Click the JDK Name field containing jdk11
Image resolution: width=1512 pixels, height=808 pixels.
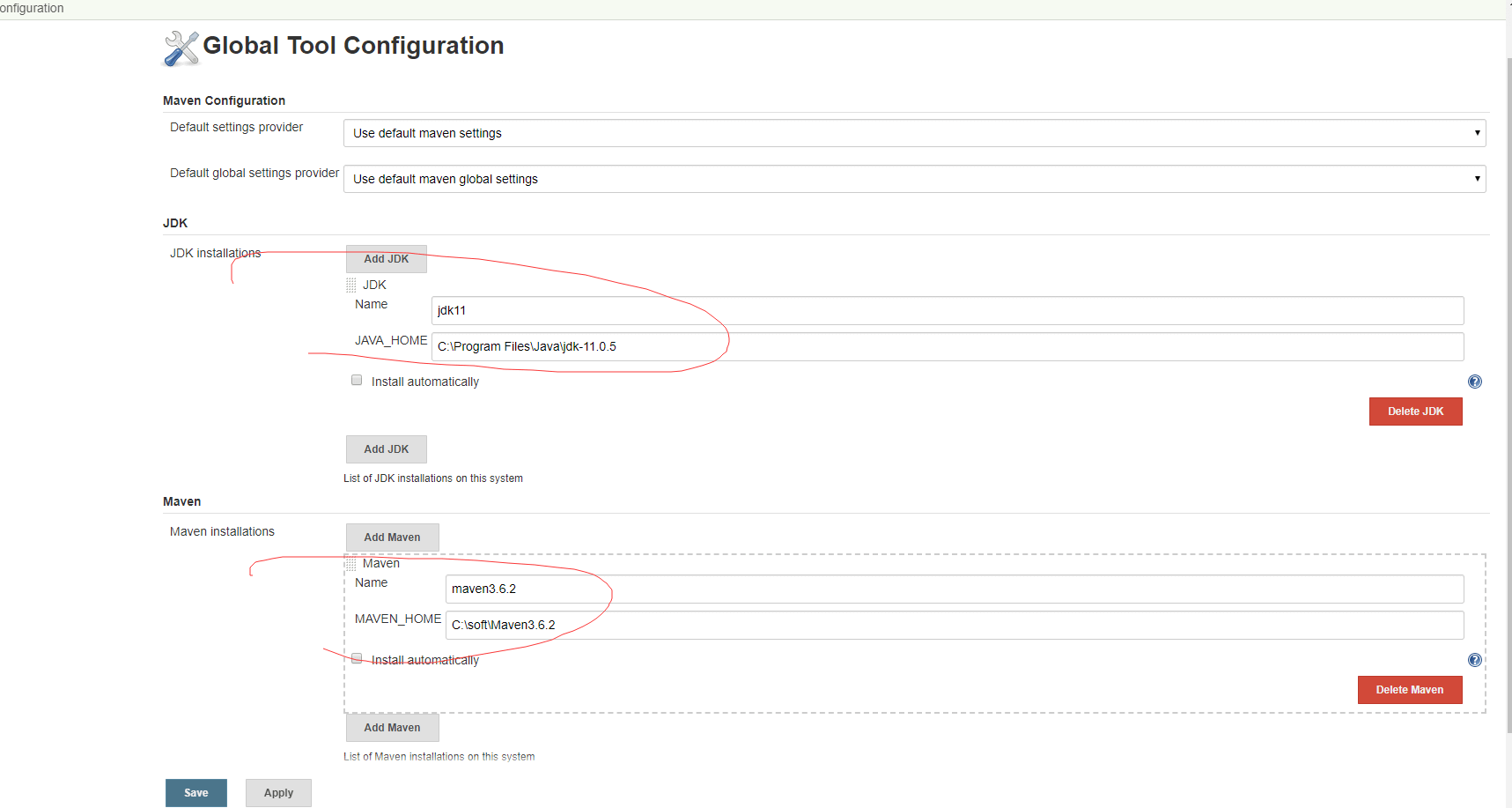(x=947, y=311)
